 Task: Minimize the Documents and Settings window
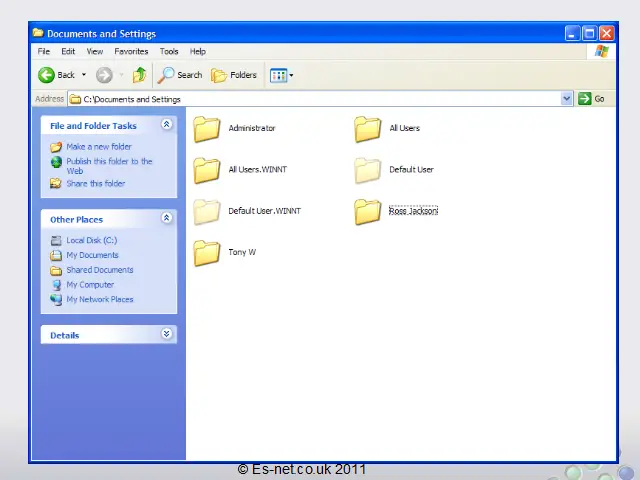(572, 33)
